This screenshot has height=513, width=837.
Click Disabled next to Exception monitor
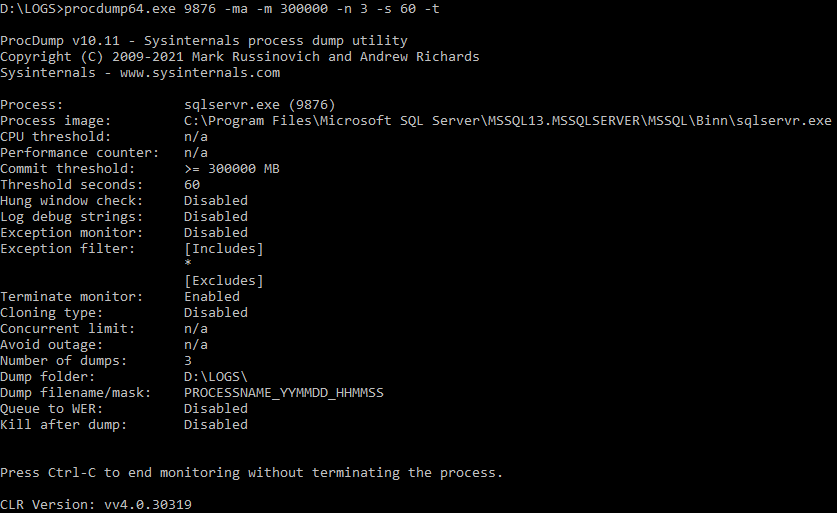coord(216,233)
